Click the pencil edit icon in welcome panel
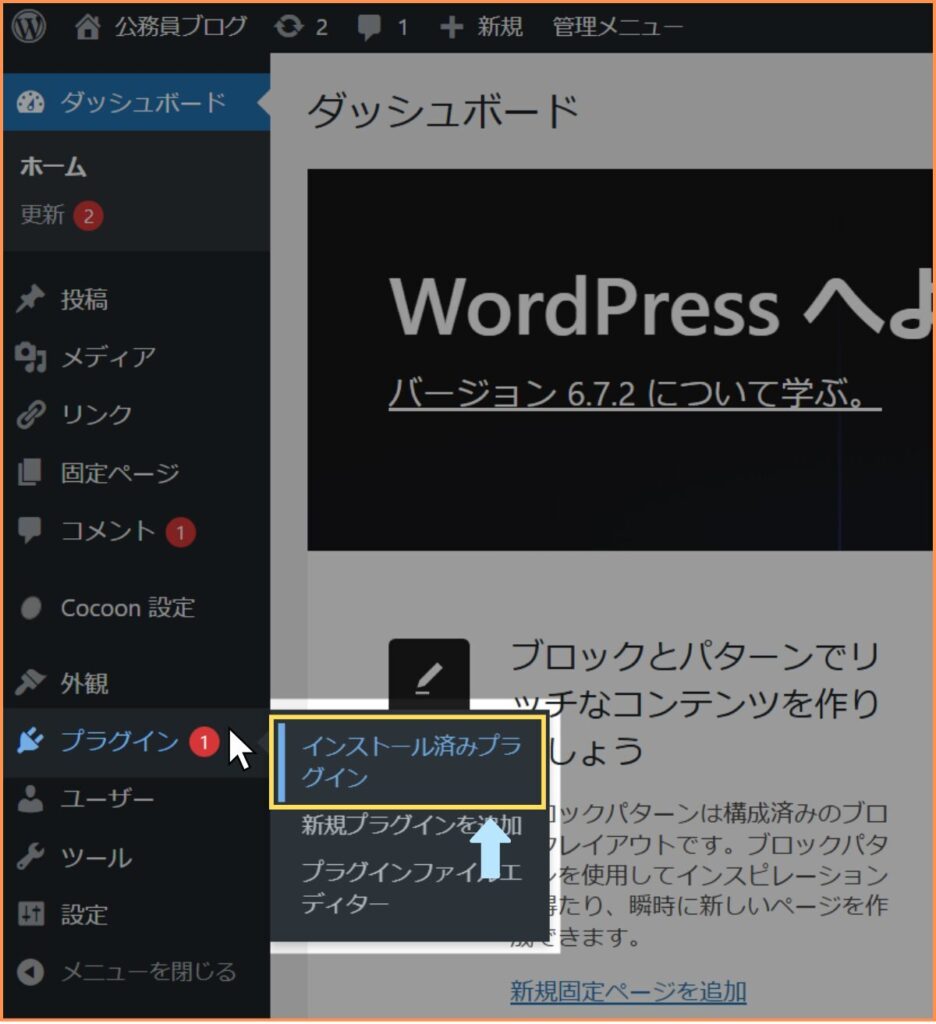The height and width of the screenshot is (1024, 936). (x=429, y=677)
